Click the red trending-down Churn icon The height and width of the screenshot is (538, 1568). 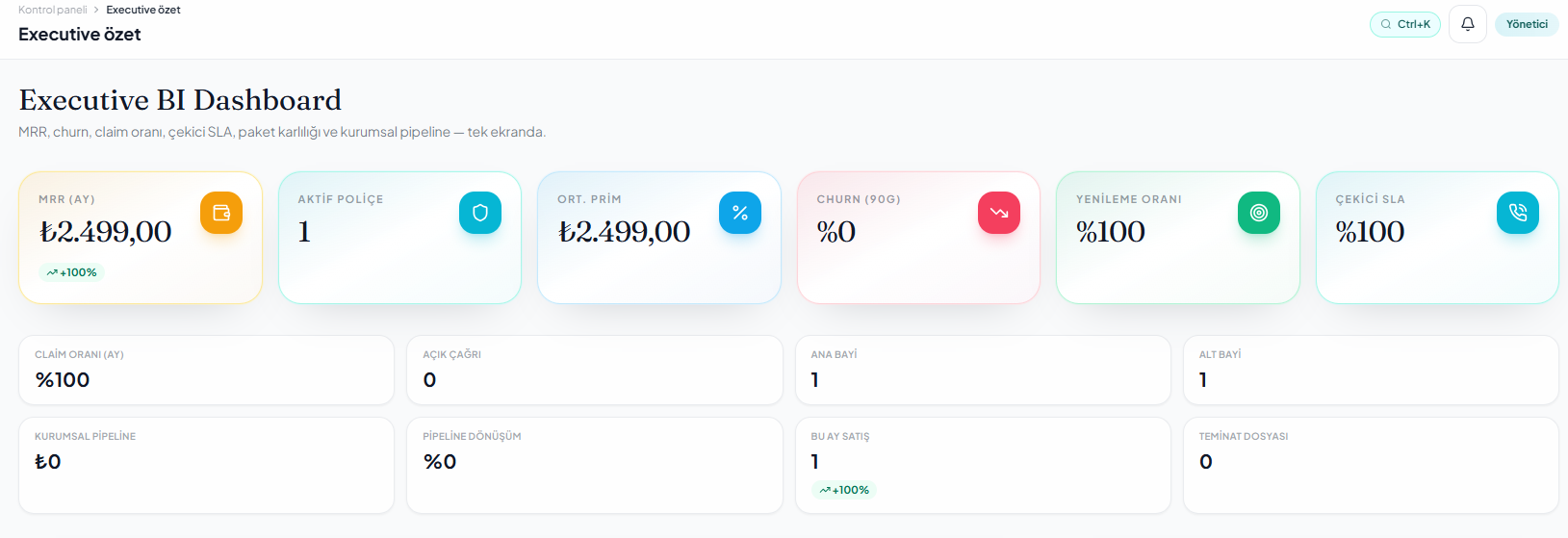[999, 213]
